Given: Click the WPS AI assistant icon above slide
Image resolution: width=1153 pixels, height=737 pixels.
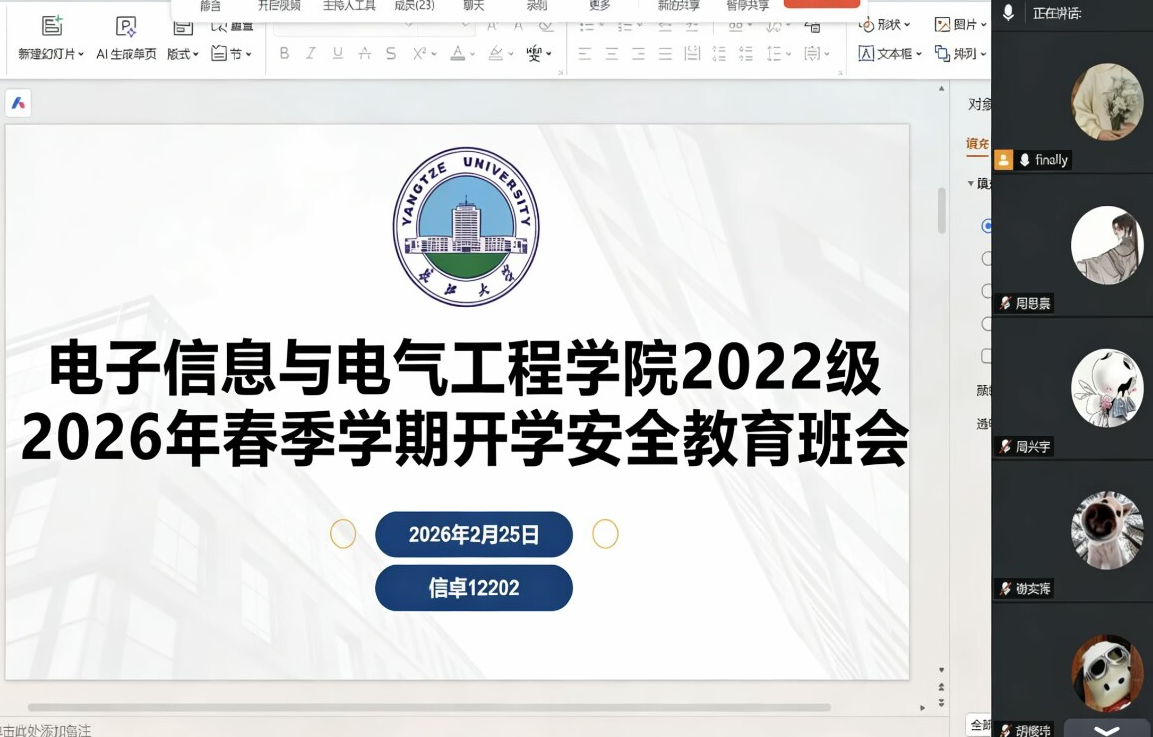Looking at the screenshot, I should pyautogui.click(x=18, y=103).
